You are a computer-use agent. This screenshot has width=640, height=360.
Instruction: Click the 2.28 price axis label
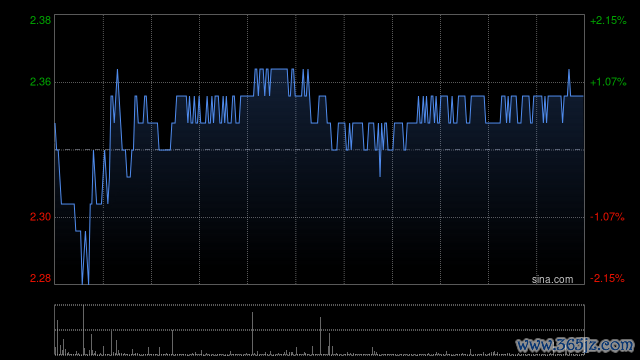tap(40, 278)
